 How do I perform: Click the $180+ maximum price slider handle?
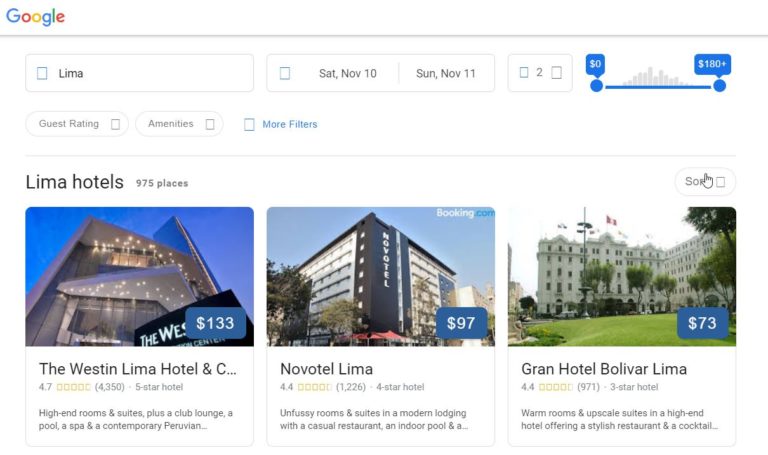click(719, 86)
